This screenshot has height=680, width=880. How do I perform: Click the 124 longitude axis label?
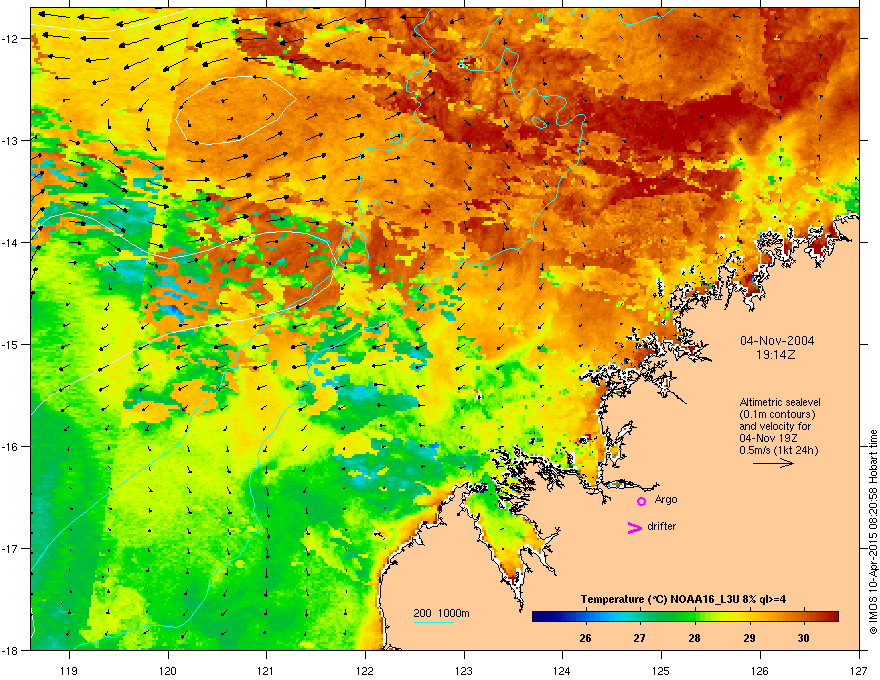pos(562,671)
